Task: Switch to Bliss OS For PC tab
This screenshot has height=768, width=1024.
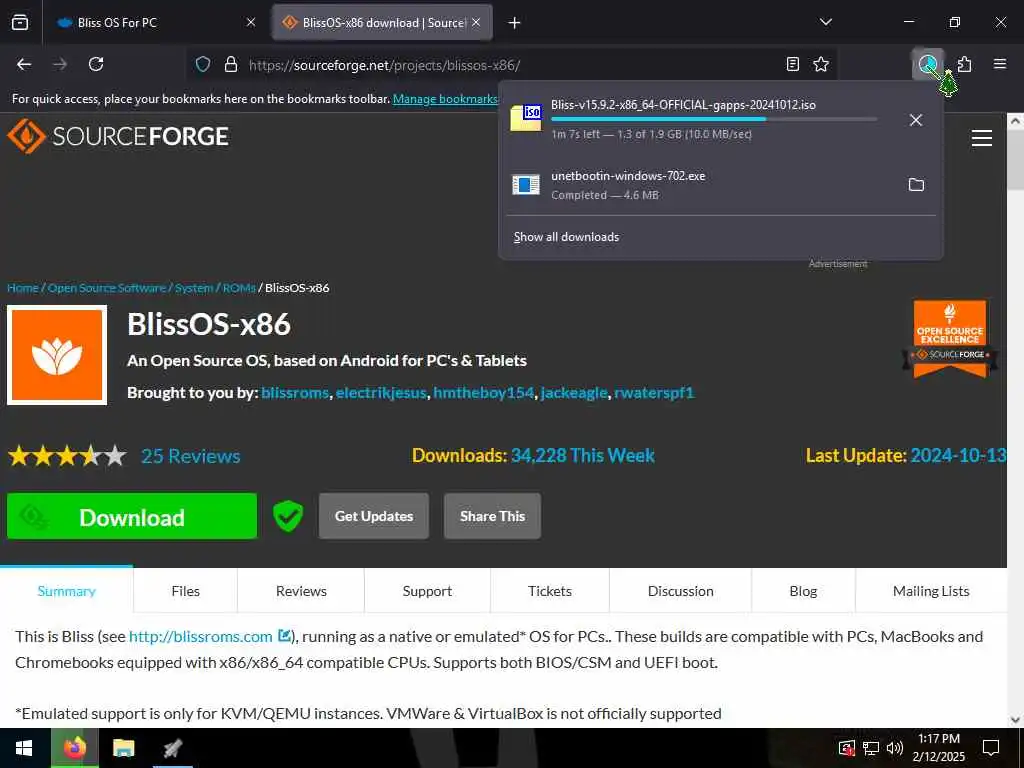Action: (x=155, y=22)
